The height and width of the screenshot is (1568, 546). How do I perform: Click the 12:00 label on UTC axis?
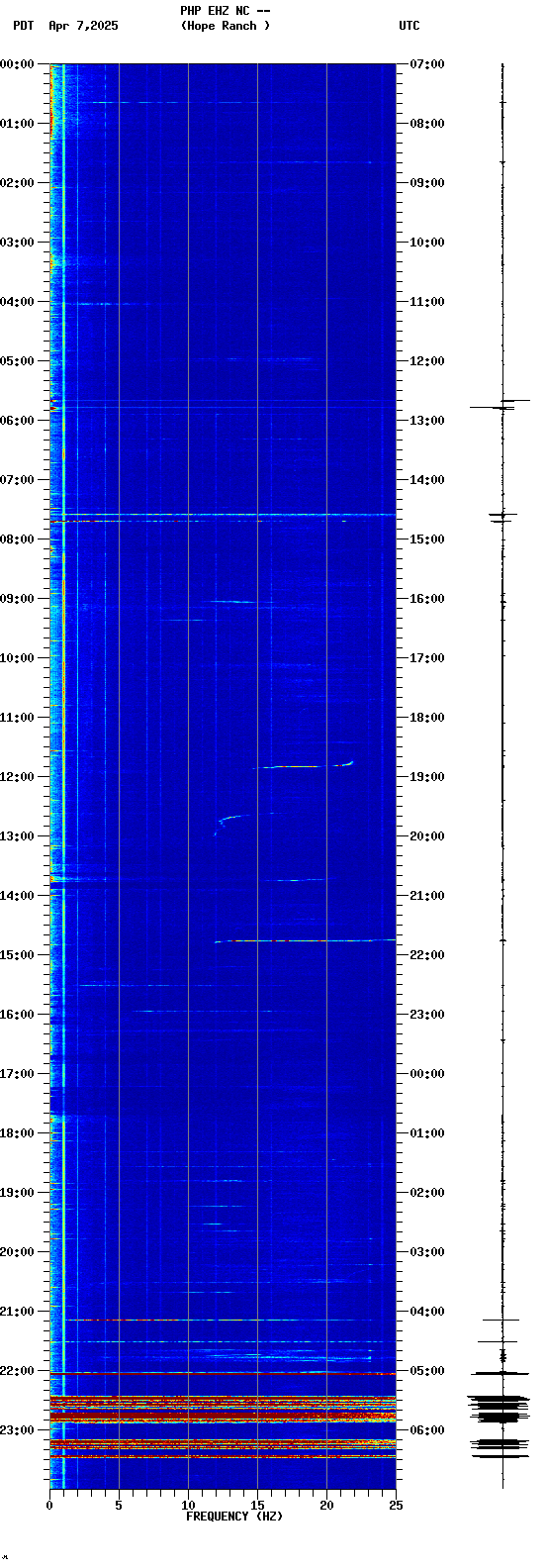pyautogui.click(x=427, y=361)
